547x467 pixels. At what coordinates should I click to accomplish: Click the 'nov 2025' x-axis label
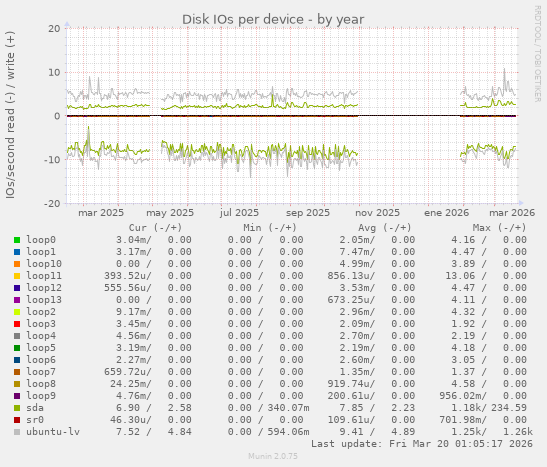click(377, 213)
